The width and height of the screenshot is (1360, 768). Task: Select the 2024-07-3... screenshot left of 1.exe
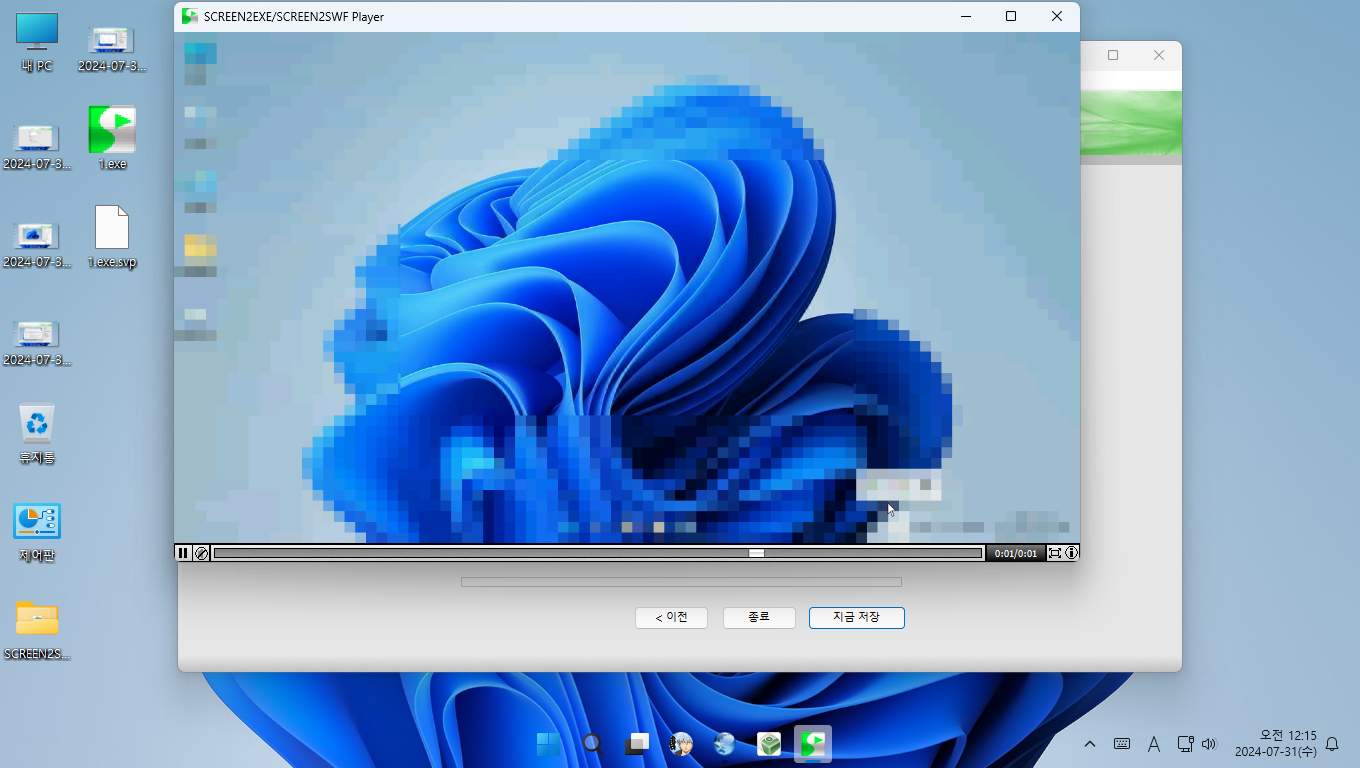pos(37,146)
